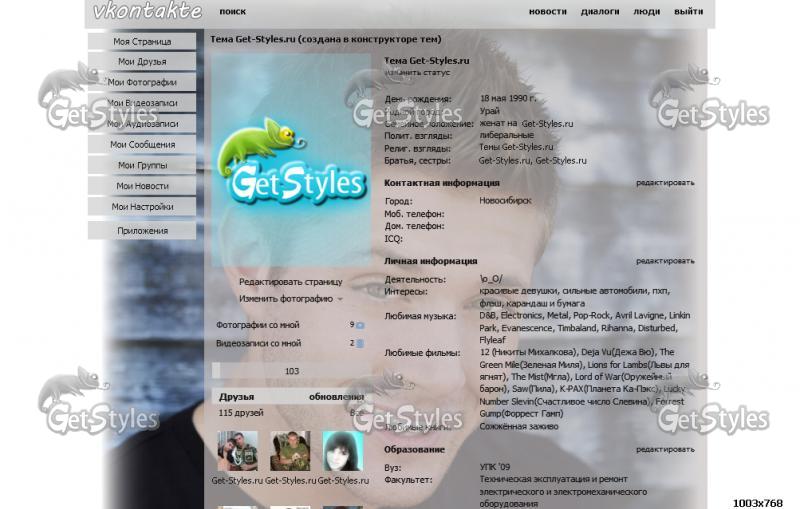This screenshot has width=800, height=509.
Task: Click Get-Styles.ru name under first friend
Action: 237,480
